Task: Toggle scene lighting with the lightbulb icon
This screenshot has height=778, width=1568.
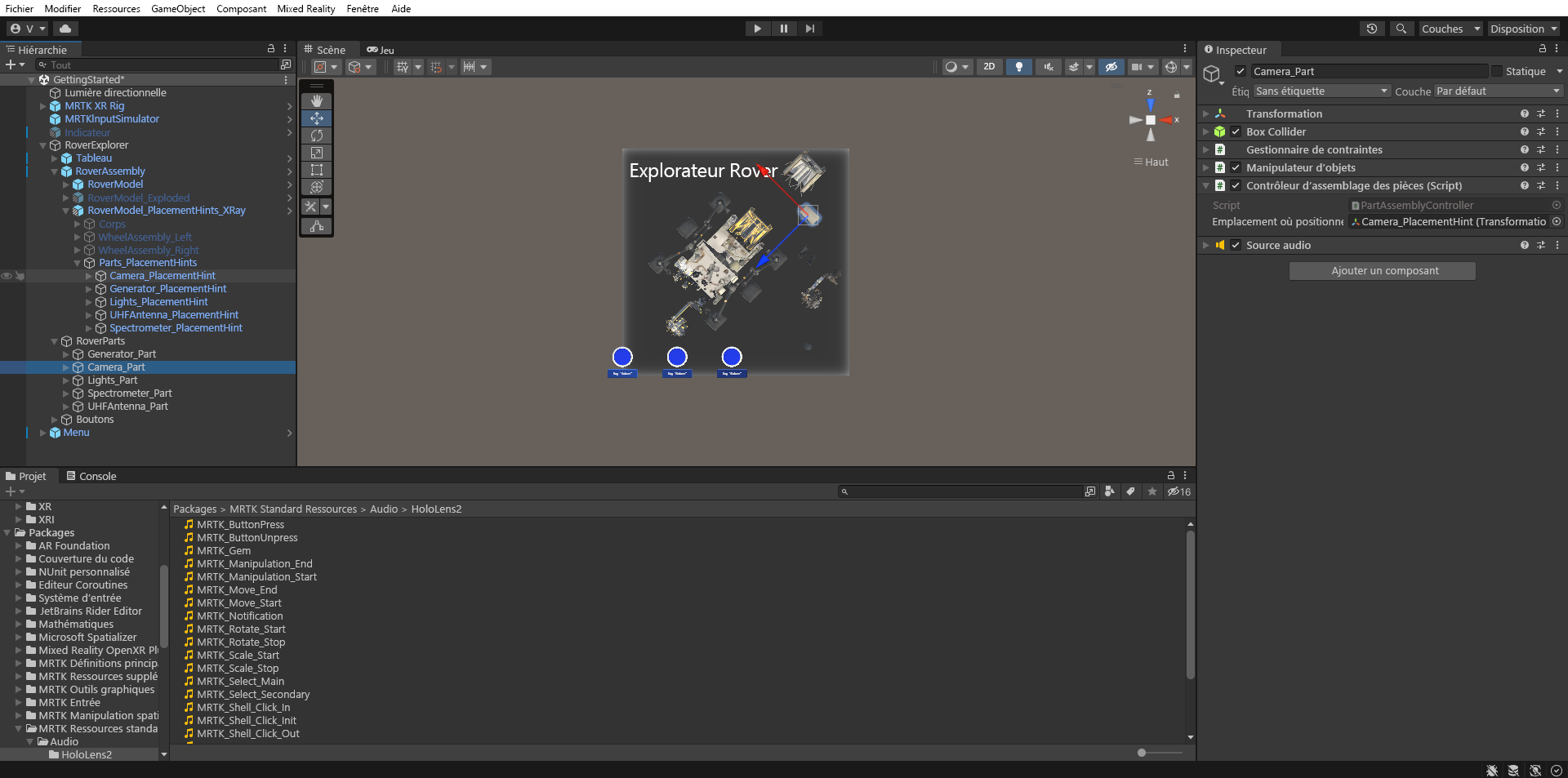Action: (x=1018, y=67)
